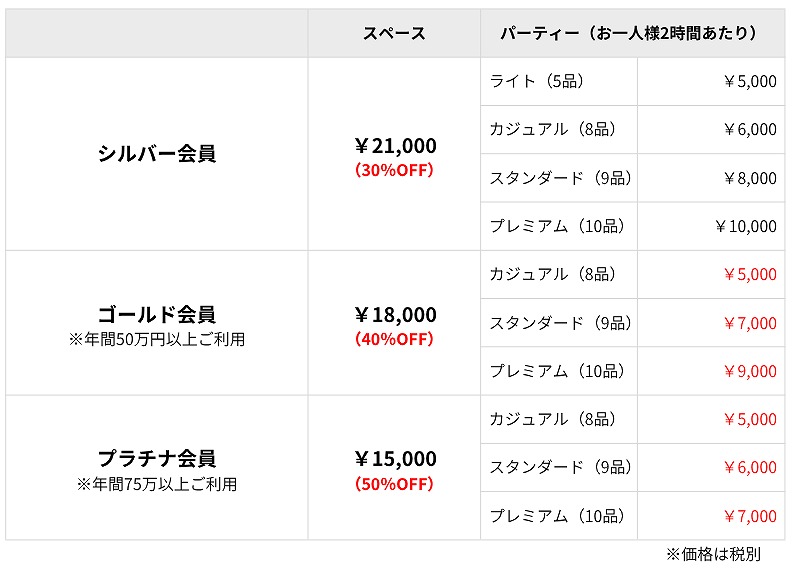Click the ※価格は税別 footnote

point(727,553)
